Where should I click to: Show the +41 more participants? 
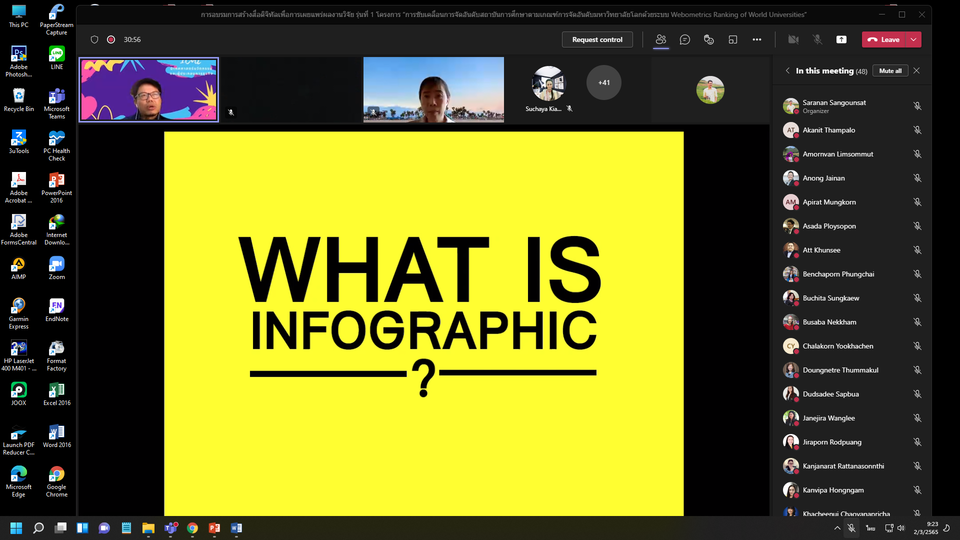click(x=604, y=83)
